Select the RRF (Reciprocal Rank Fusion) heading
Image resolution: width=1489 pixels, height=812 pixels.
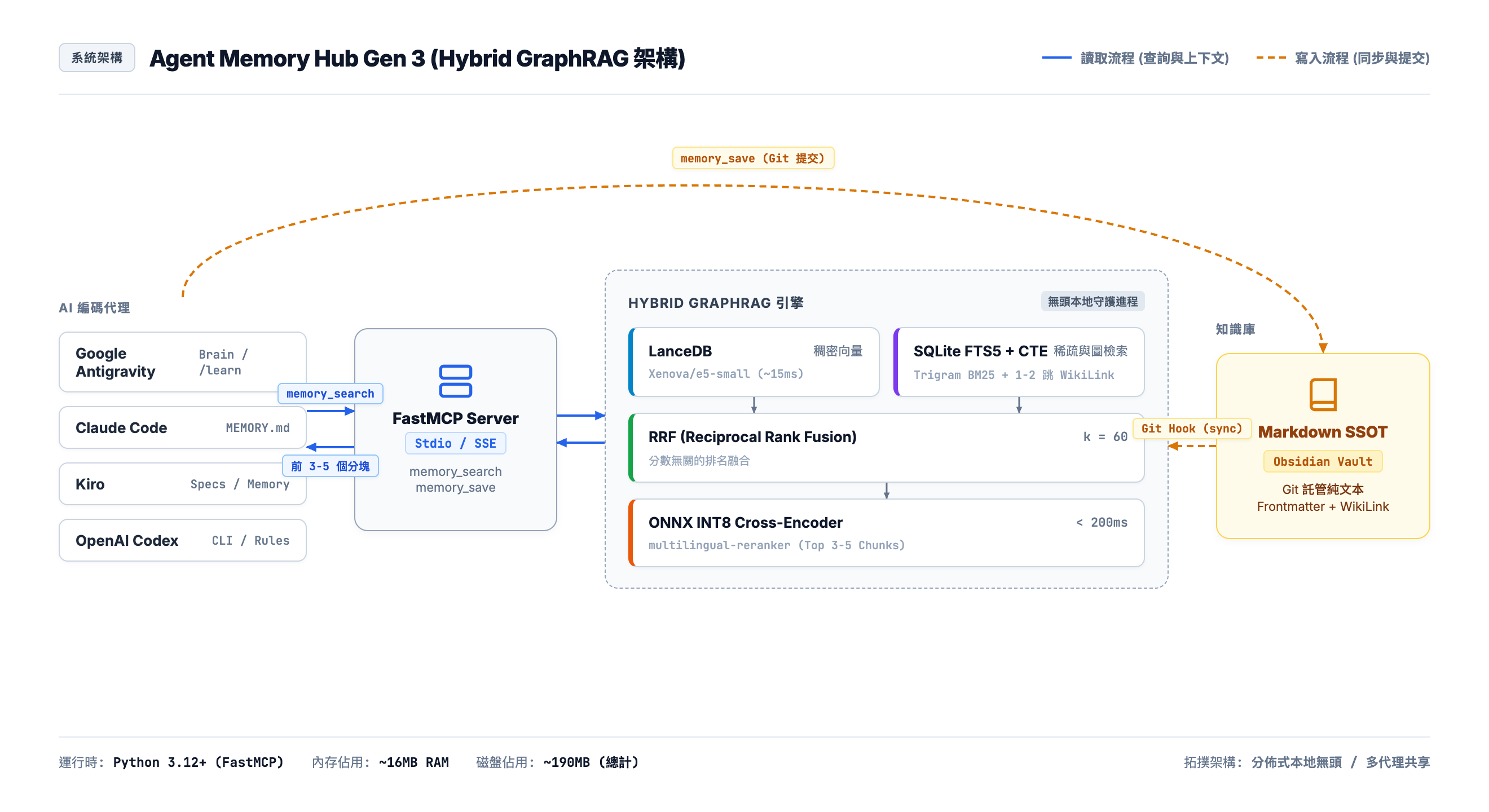point(752,437)
